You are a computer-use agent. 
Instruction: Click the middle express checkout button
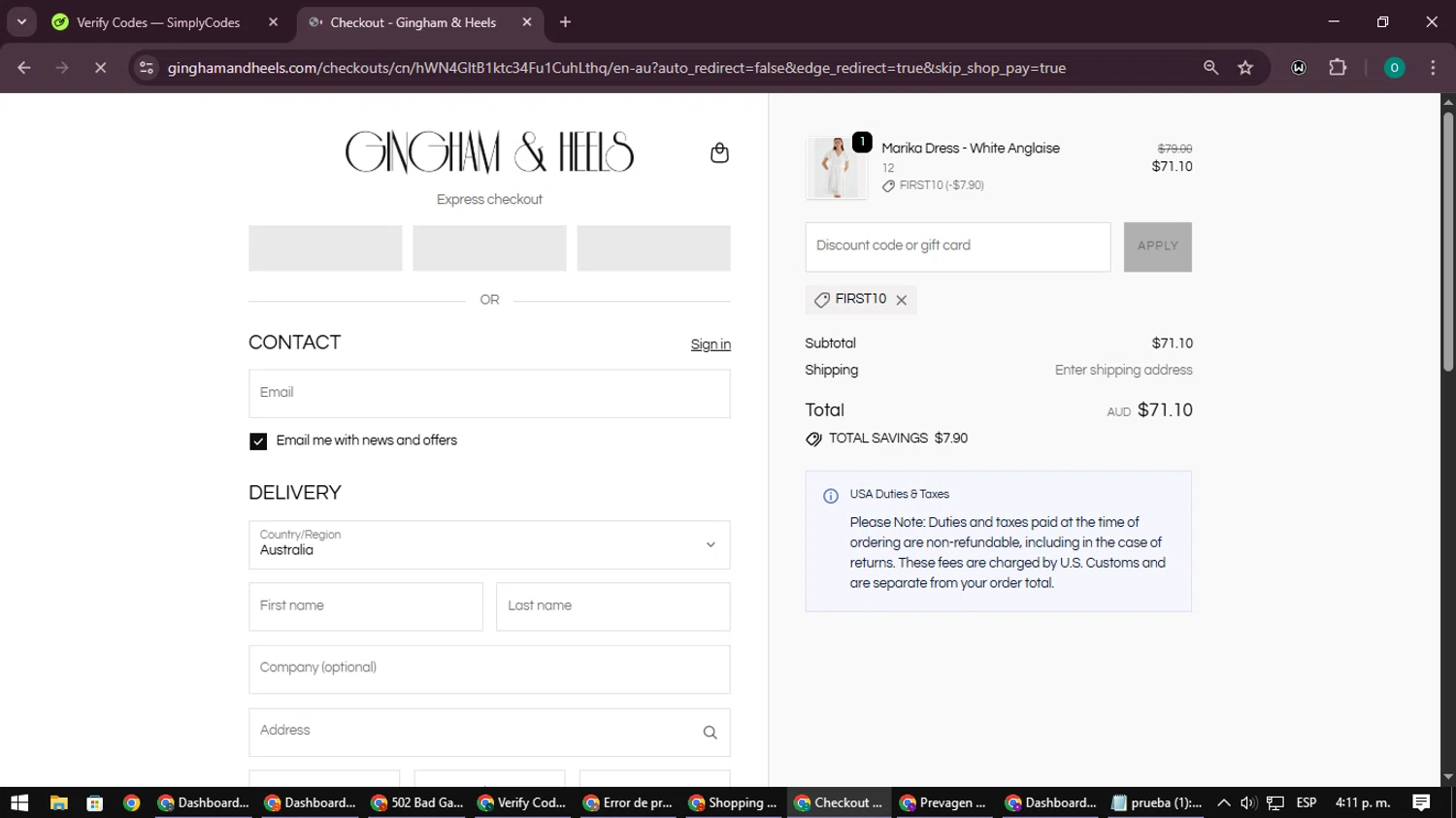pos(489,248)
